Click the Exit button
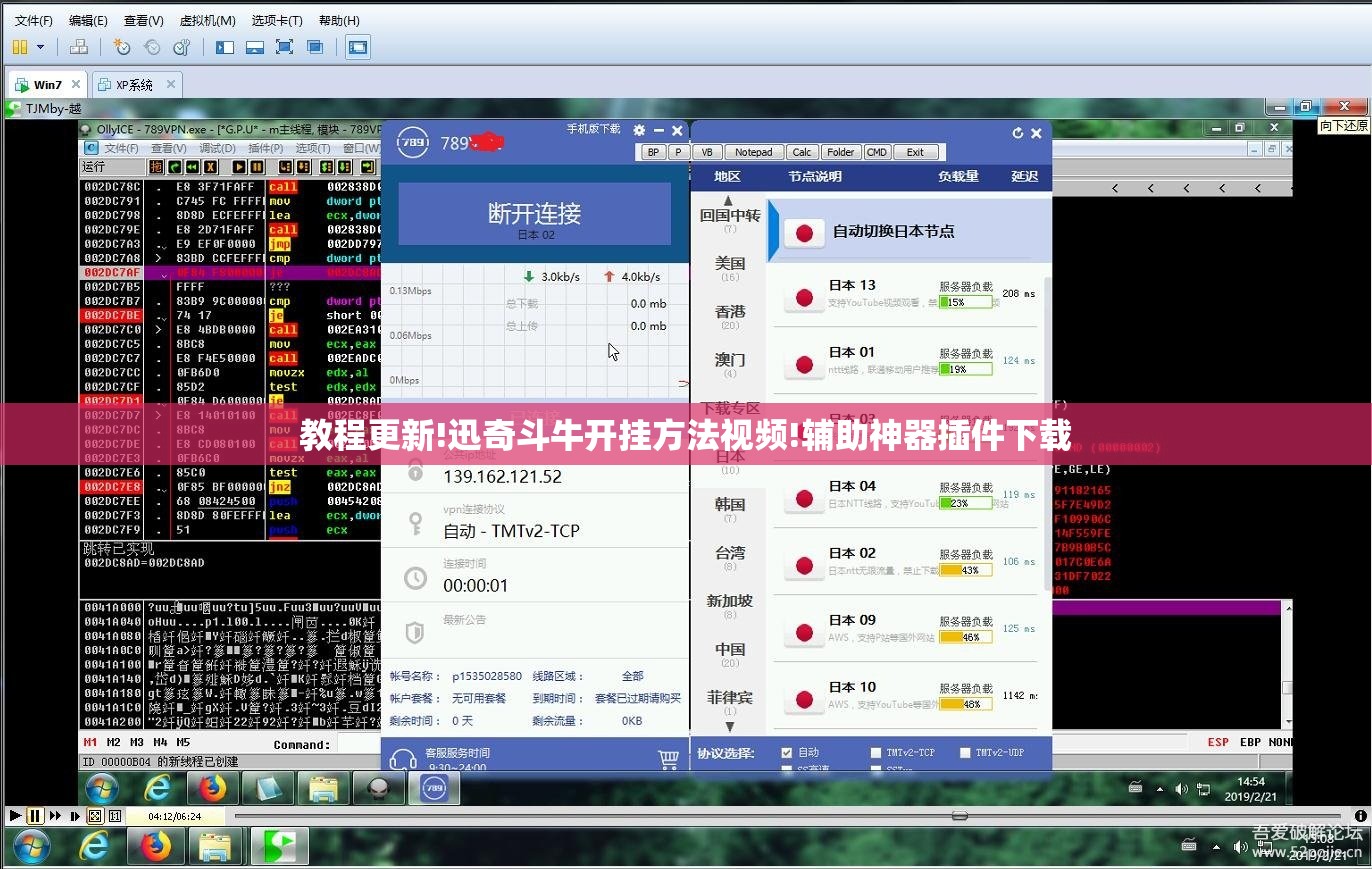Image resolution: width=1372 pixels, height=869 pixels. pos(916,152)
